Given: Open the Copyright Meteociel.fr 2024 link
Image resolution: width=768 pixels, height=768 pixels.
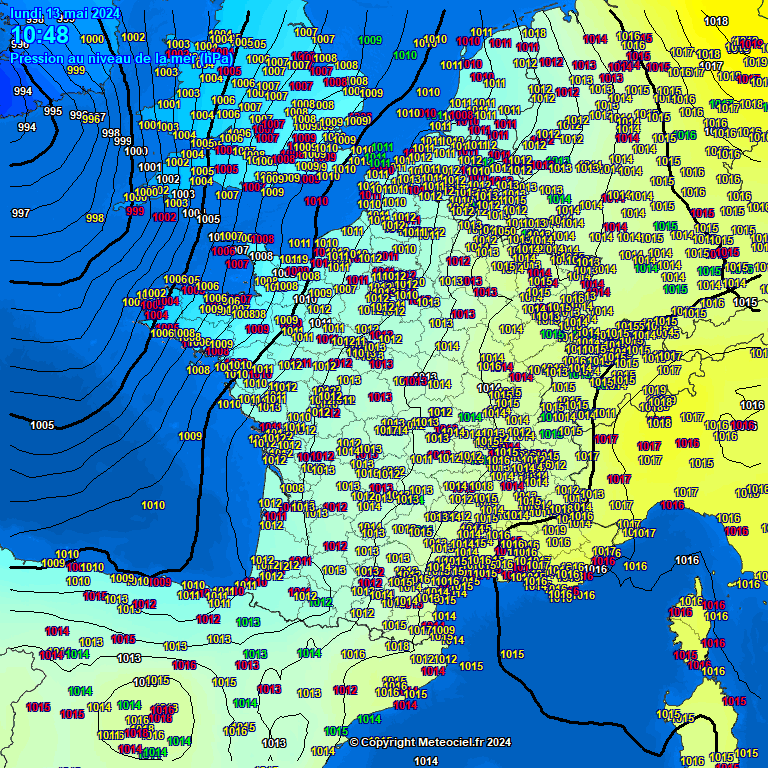Looking at the screenshot, I should pyautogui.click(x=430, y=742).
